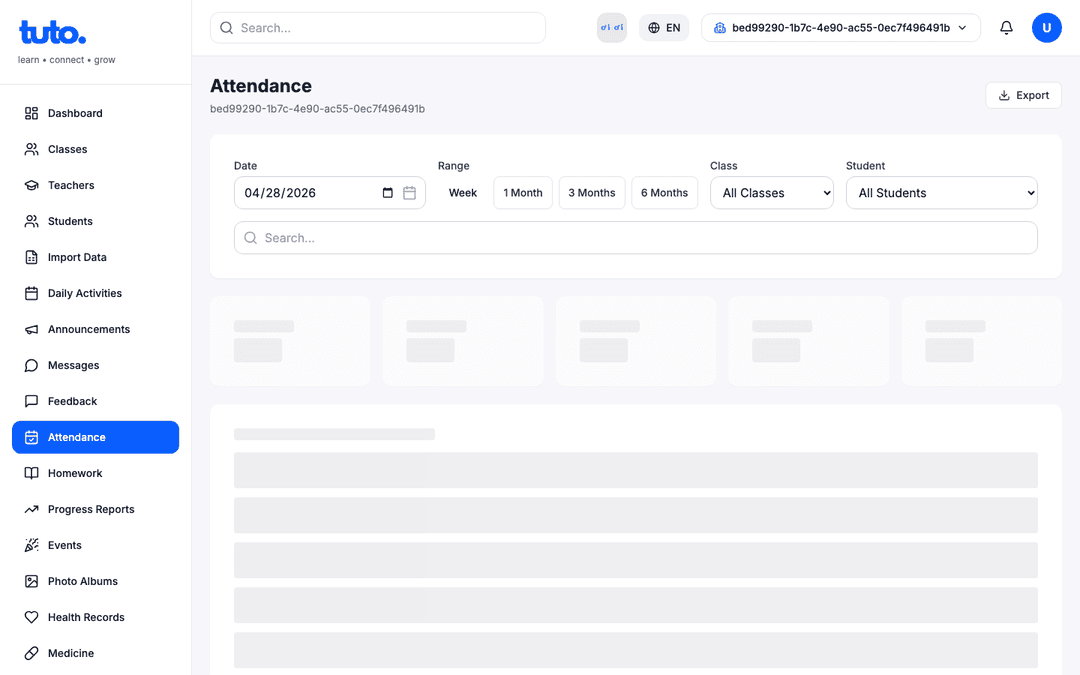
Task: Open the calendar picker icon in the Date field
Action: tap(409, 193)
